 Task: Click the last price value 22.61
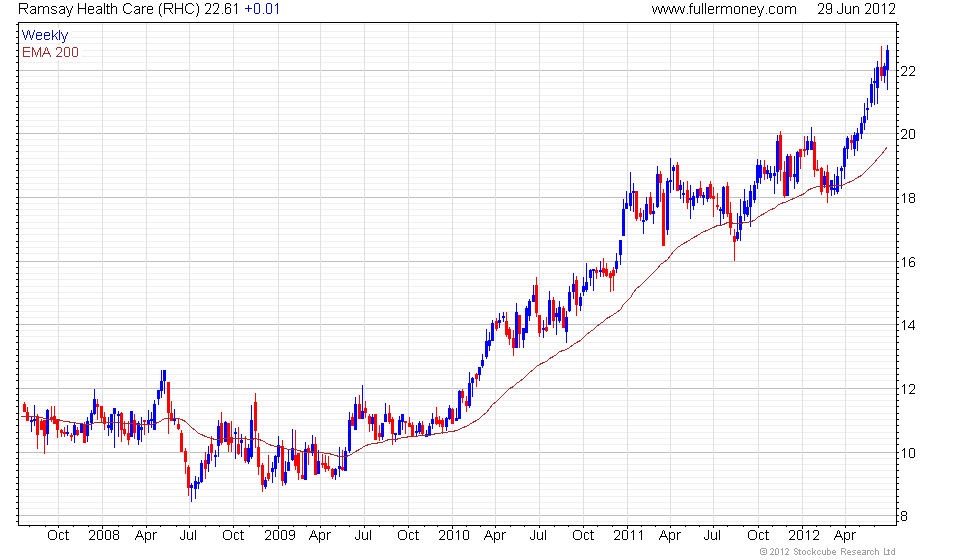click(x=222, y=9)
